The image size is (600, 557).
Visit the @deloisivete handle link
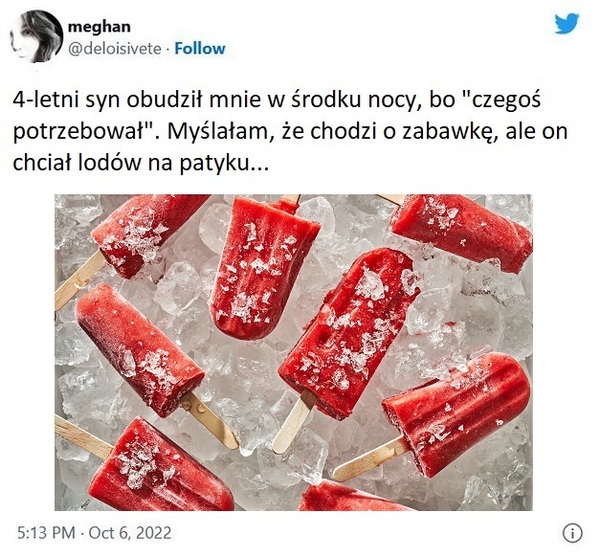(x=114, y=49)
